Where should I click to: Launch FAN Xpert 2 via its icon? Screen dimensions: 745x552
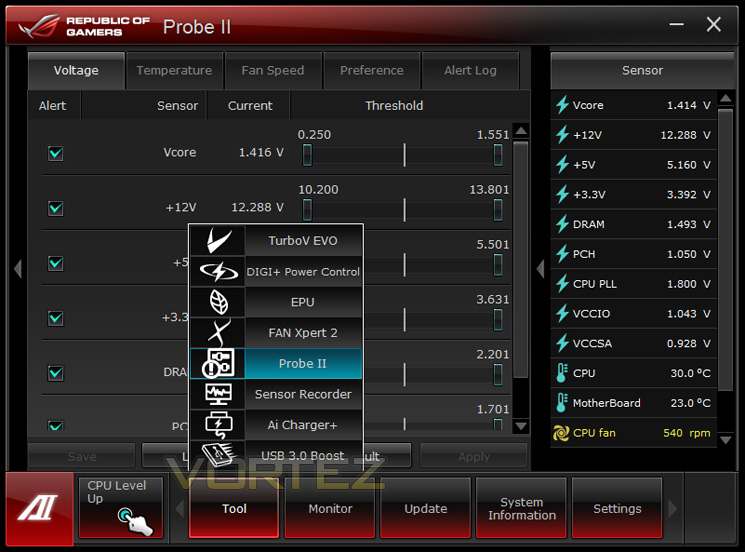pyautogui.click(x=219, y=333)
